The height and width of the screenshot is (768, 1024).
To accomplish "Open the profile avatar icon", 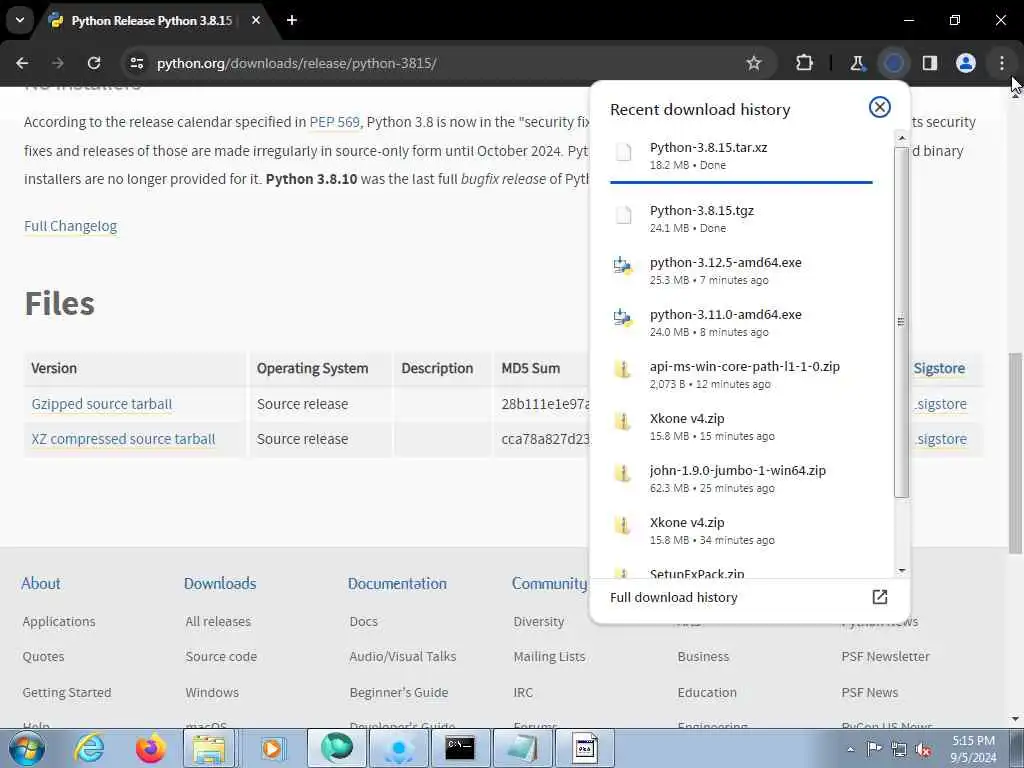I will pyautogui.click(x=966, y=63).
